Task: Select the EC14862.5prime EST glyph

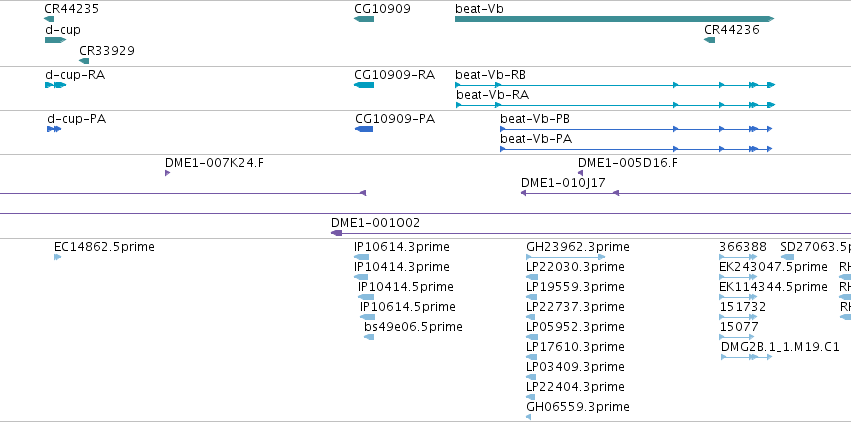Action: pyautogui.click(x=58, y=257)
